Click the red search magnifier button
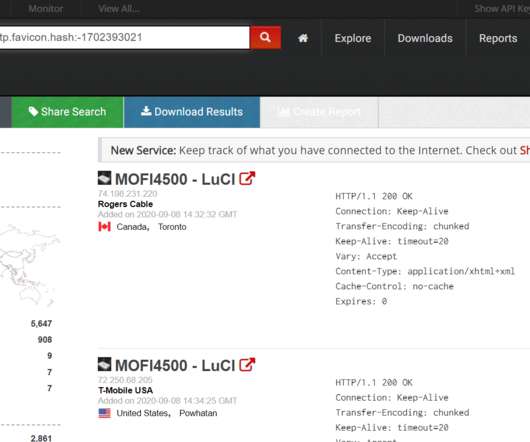The image size is (530, 442). tap(265, 38)
